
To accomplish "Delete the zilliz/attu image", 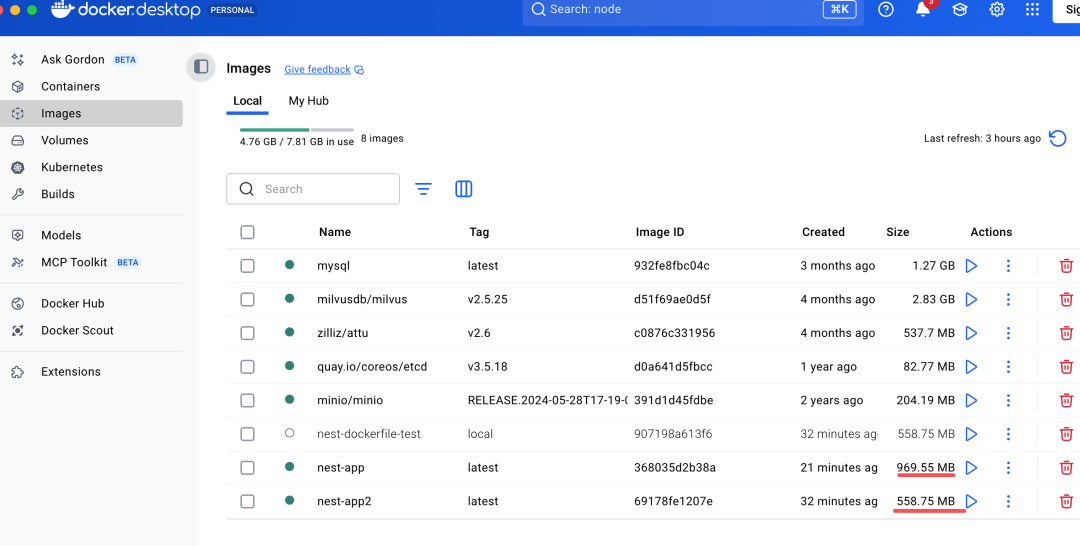I will click(1066, 333).
